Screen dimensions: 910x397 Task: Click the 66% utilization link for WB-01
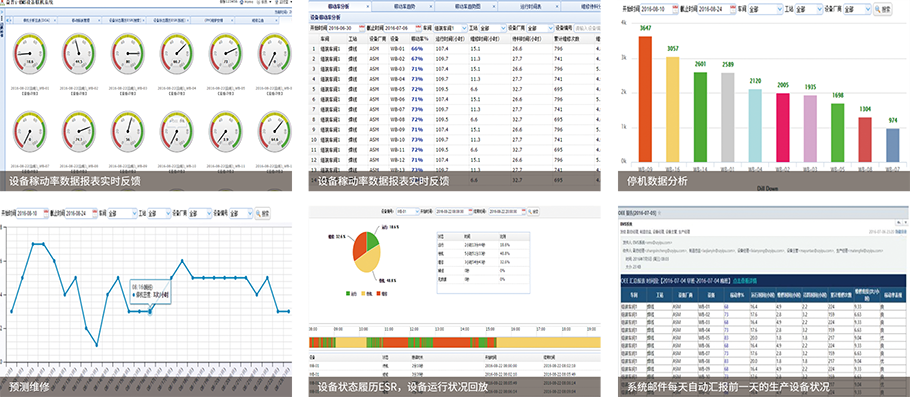(417, 49)
